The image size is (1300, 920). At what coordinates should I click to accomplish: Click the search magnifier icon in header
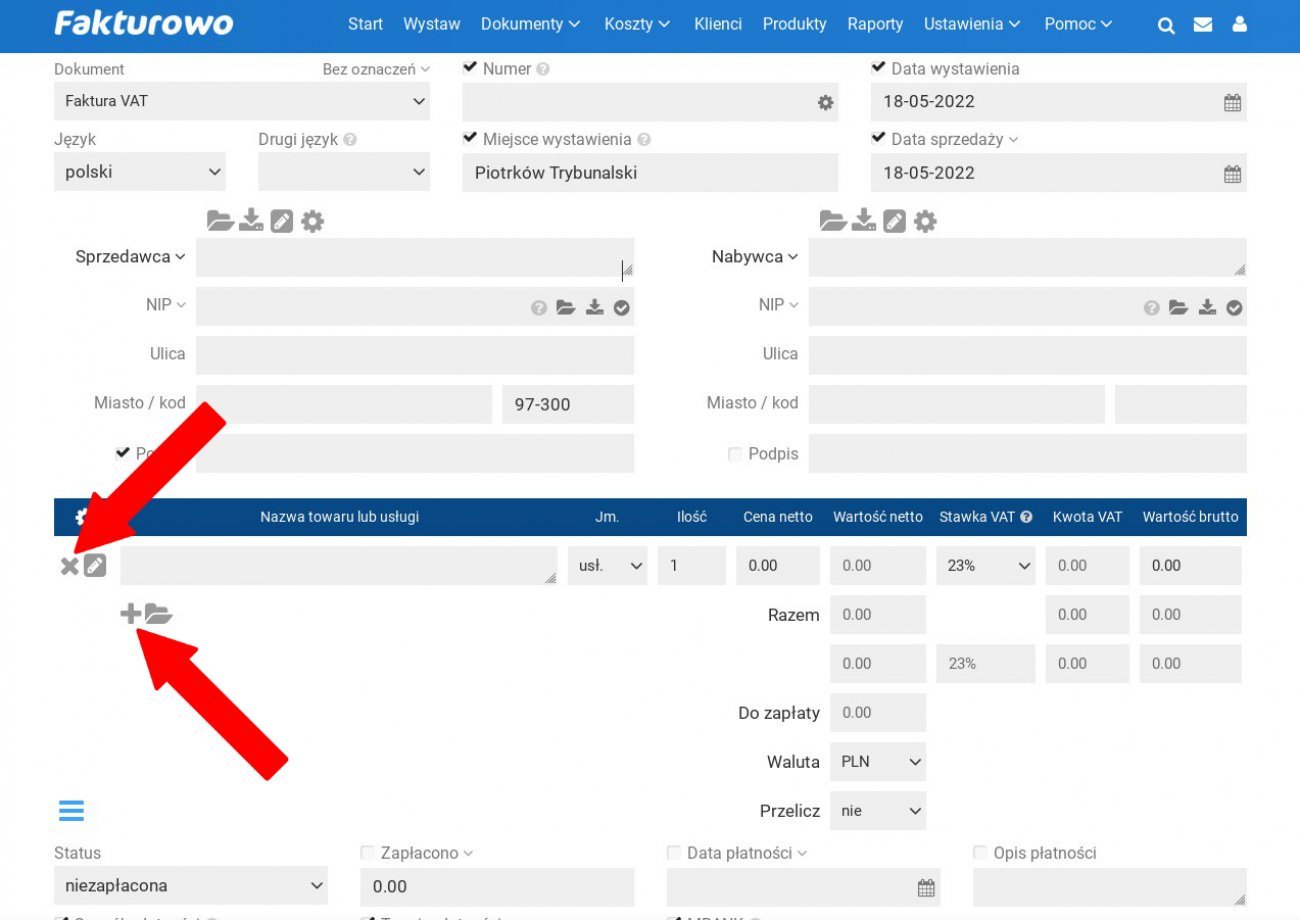[x=1166, y=25]
